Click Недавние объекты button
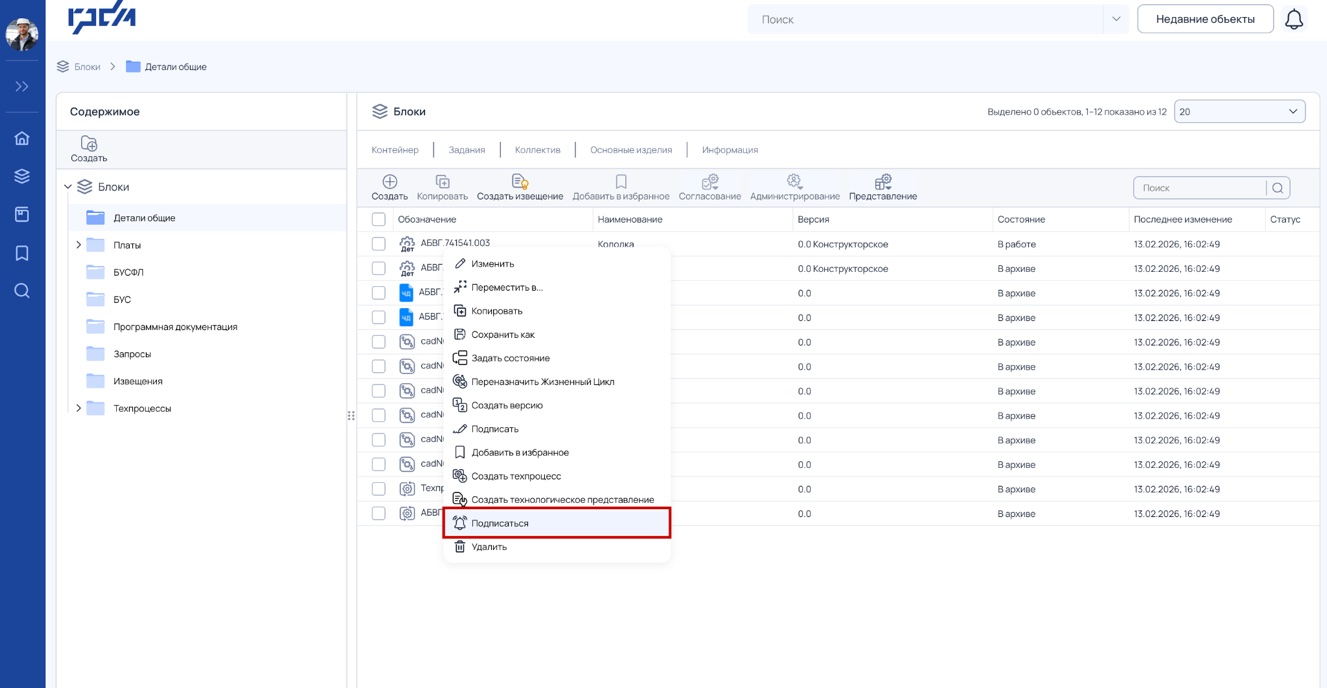This screenshot has height=688, width=1327. pyautogui.click(x=1205, y=19)
